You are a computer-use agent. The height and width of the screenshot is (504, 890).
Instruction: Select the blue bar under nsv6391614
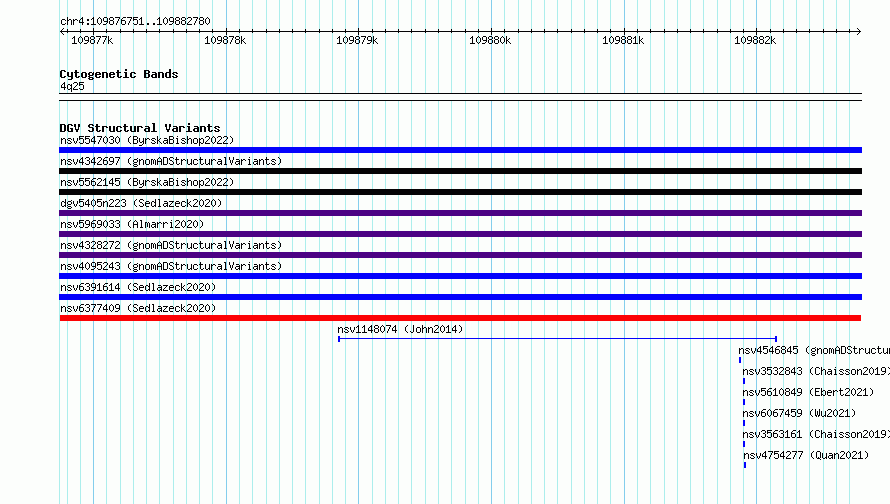click(460, 297)
